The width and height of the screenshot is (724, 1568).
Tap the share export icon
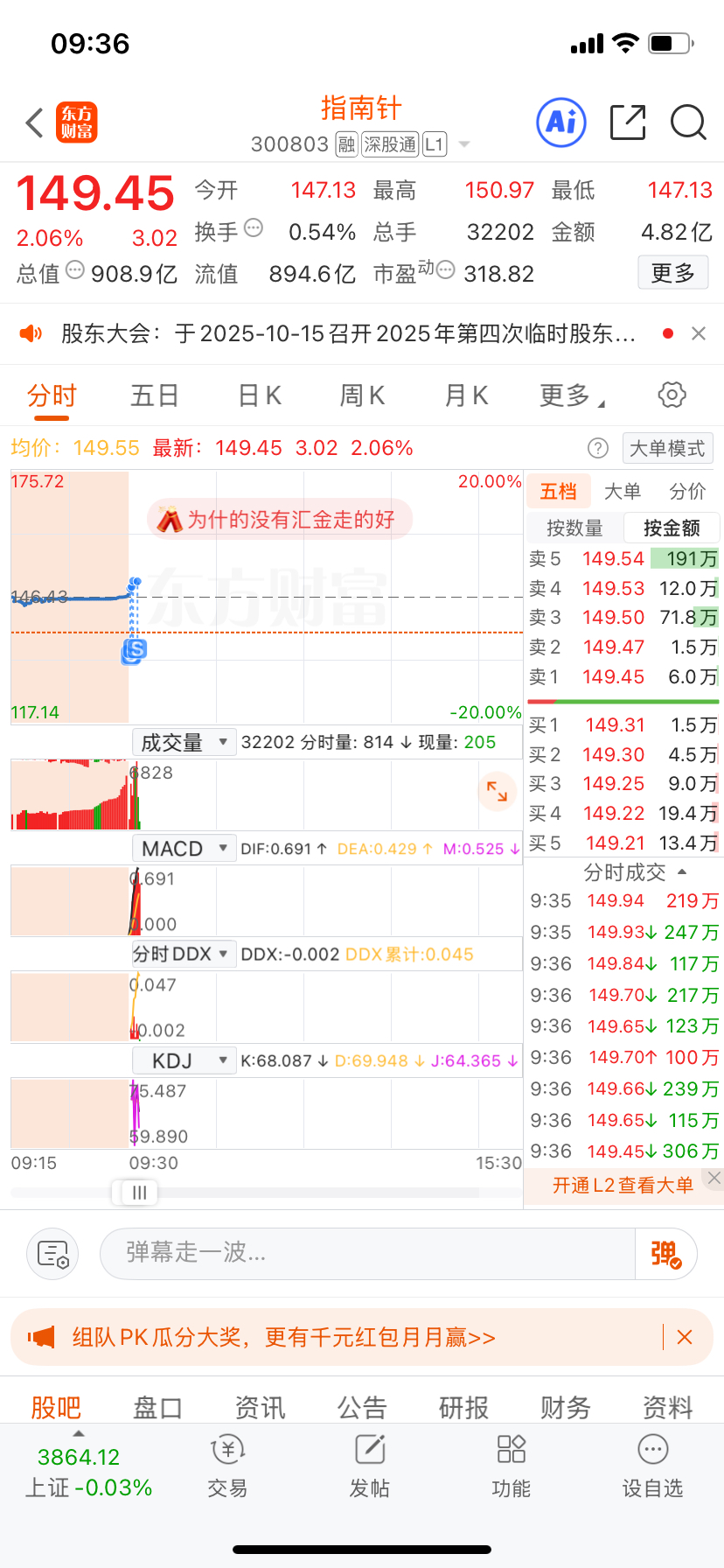pos(628,122)
